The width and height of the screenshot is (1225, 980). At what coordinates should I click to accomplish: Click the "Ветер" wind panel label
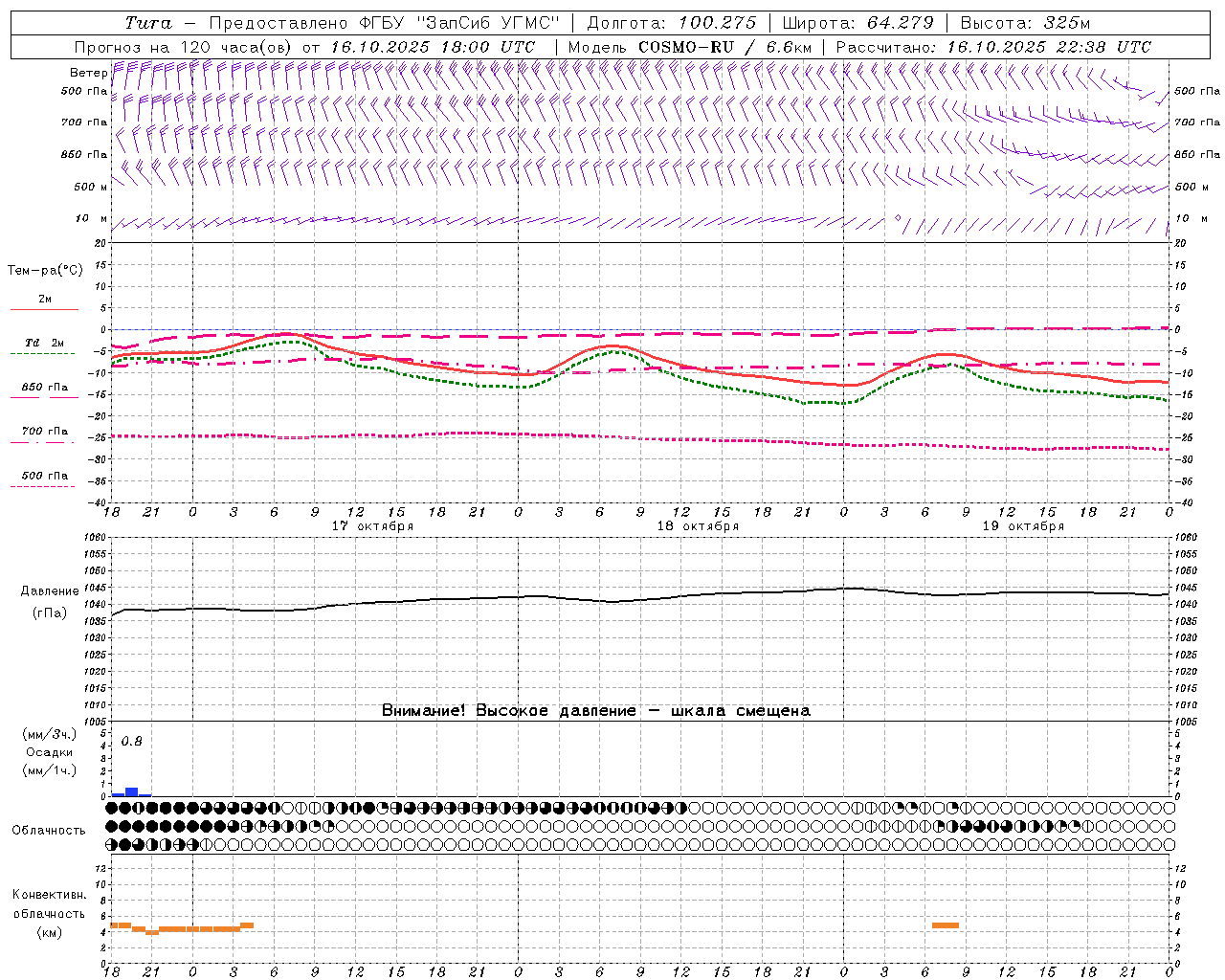pos(88,73)
